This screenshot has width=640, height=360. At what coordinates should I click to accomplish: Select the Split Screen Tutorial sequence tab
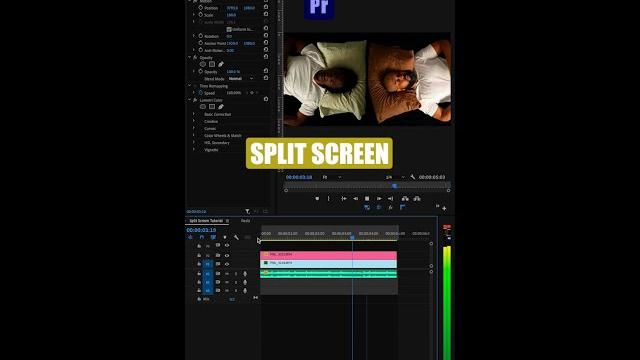[x=206, y=221]
